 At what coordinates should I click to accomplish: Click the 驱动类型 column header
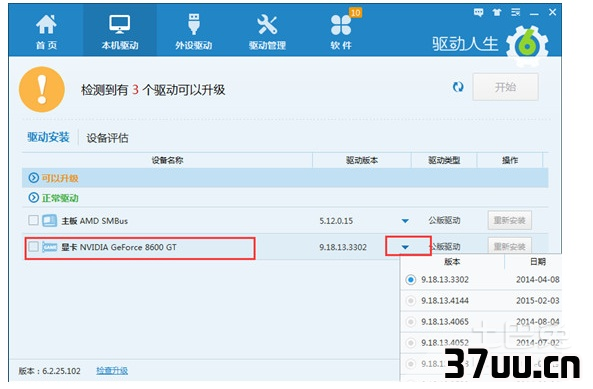coord(444,160)
